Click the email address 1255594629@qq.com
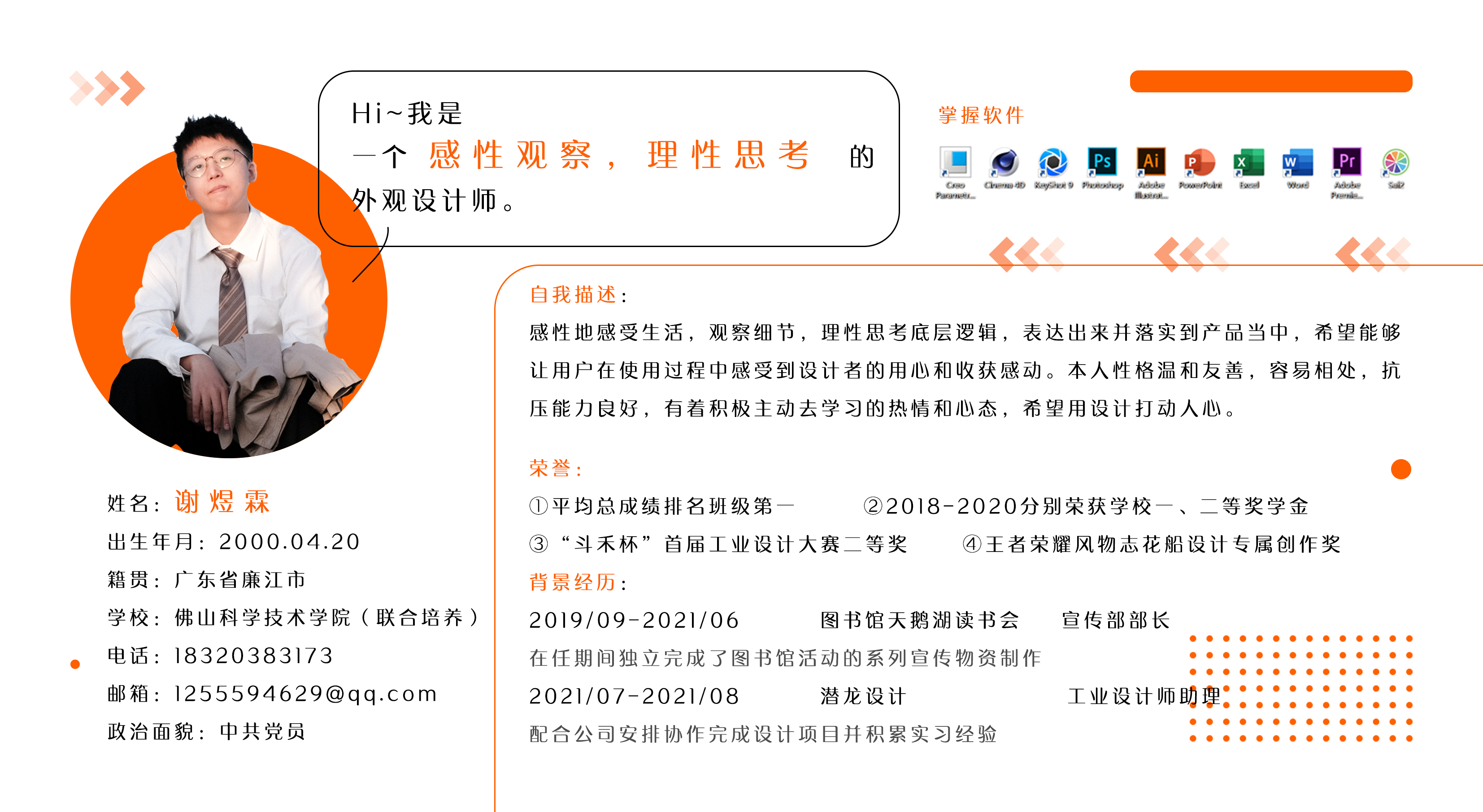The image size is (1483, 812). pos(305,694)
